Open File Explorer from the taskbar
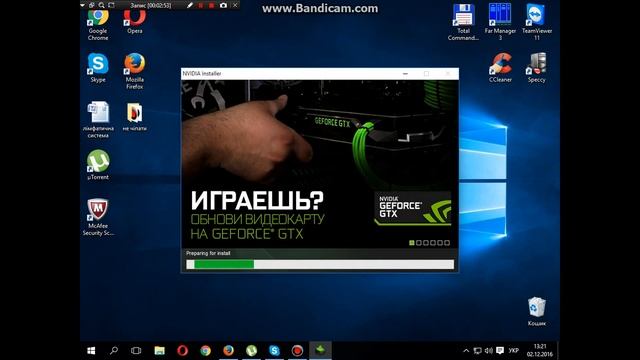Screen dimensions: 640x360 pyautogui.click(x=159, y=351)
